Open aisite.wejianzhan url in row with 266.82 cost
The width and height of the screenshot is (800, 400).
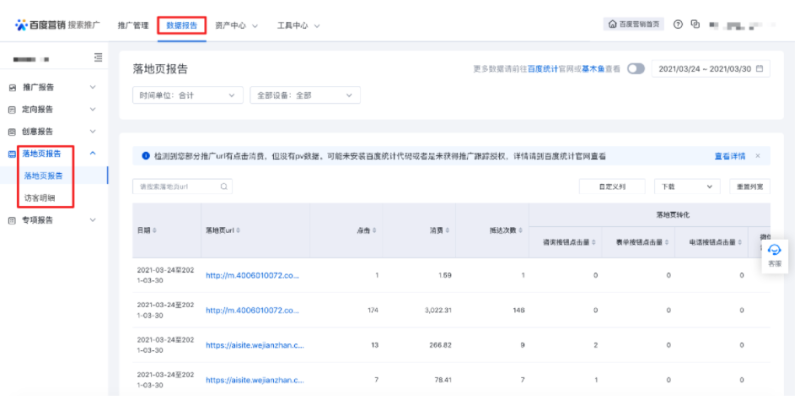point(255,345)
